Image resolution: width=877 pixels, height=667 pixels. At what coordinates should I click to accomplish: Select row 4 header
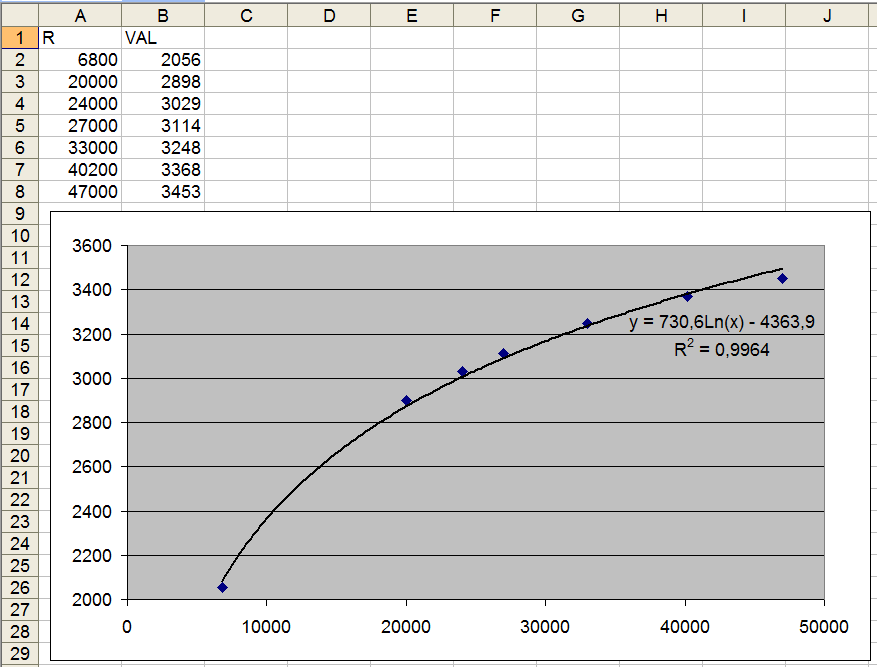[20, 103]
